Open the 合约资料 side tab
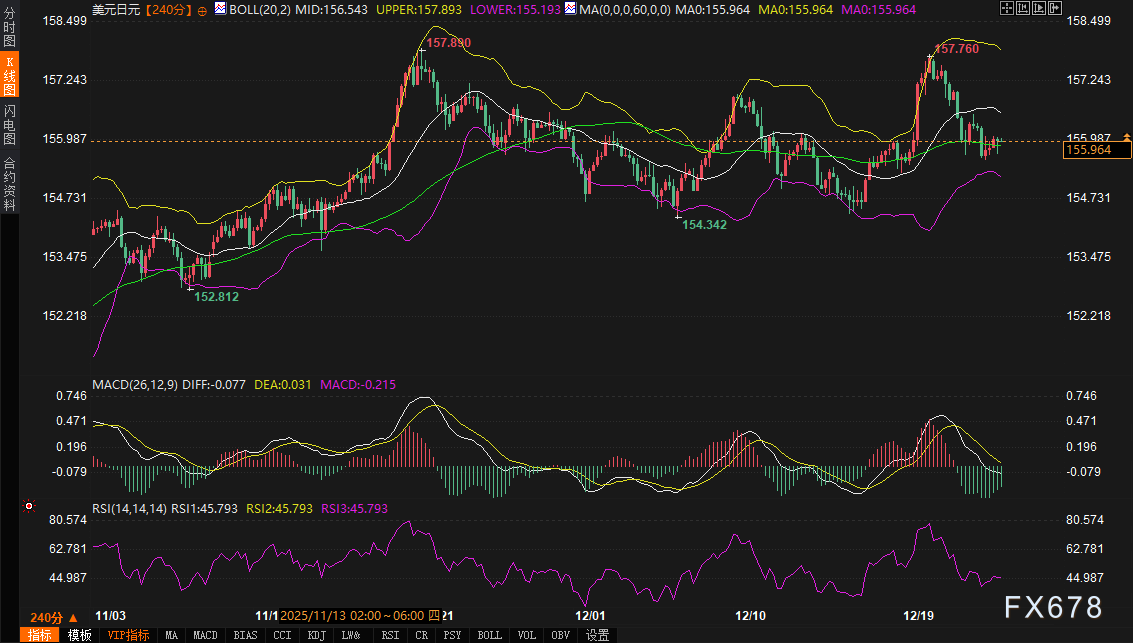The width and height of the screenshot is (1133, 643). (x=9, y=183)
